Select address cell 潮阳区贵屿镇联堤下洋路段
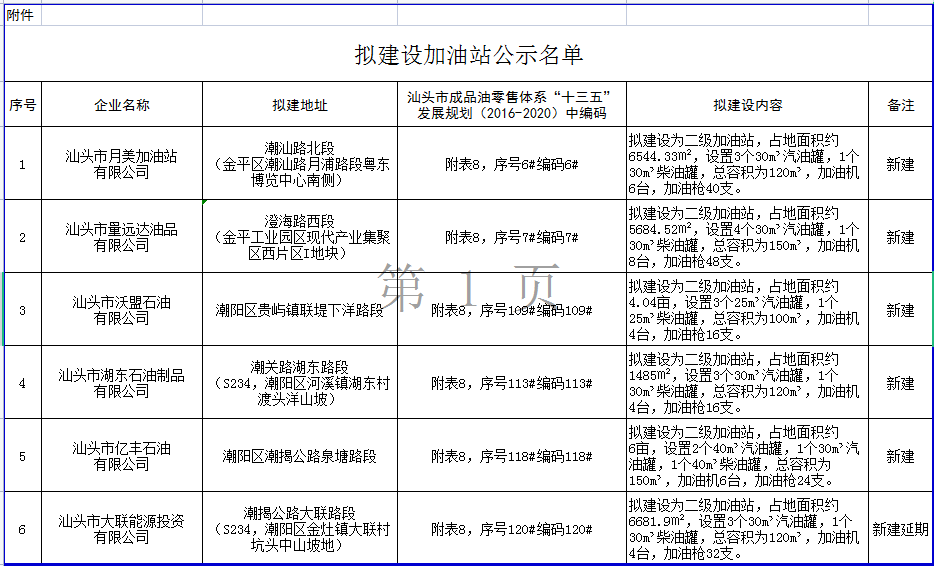 (x=300, y=310)
